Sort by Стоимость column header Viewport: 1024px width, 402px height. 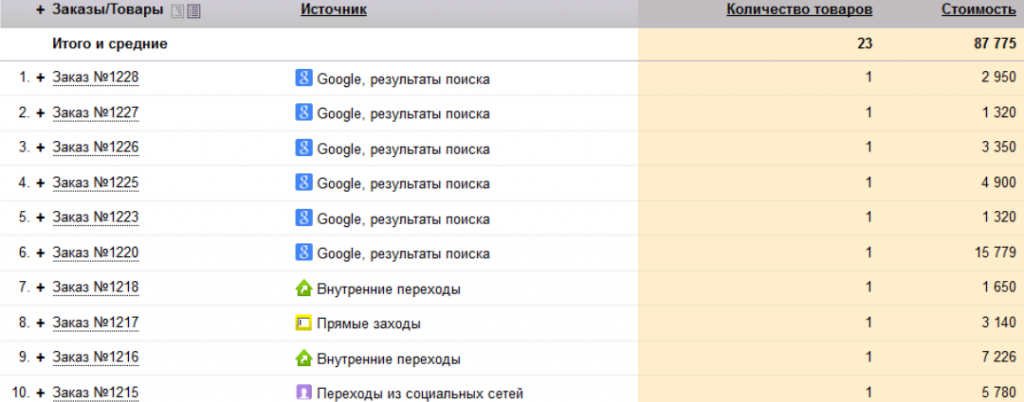pos(978,10)
